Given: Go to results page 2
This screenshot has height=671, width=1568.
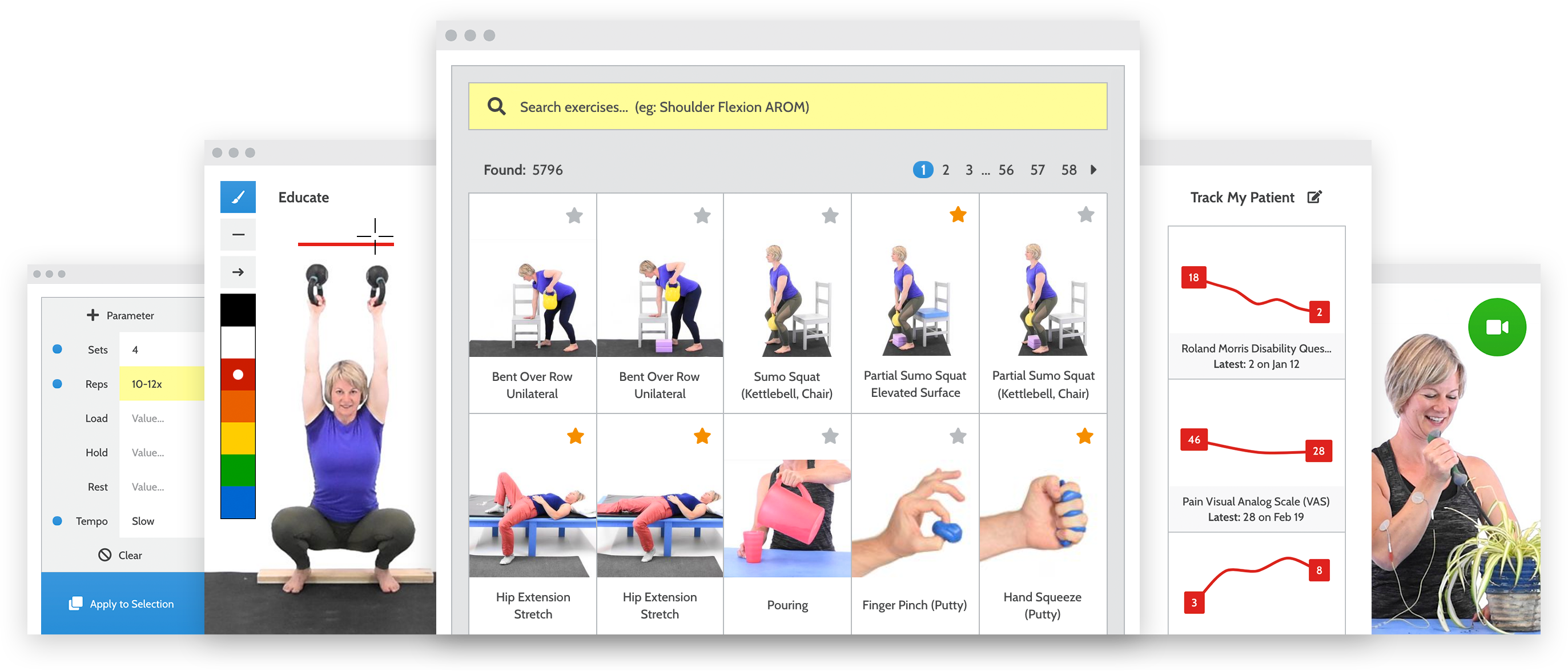Looking at the screenshot, I should [945, 170].
